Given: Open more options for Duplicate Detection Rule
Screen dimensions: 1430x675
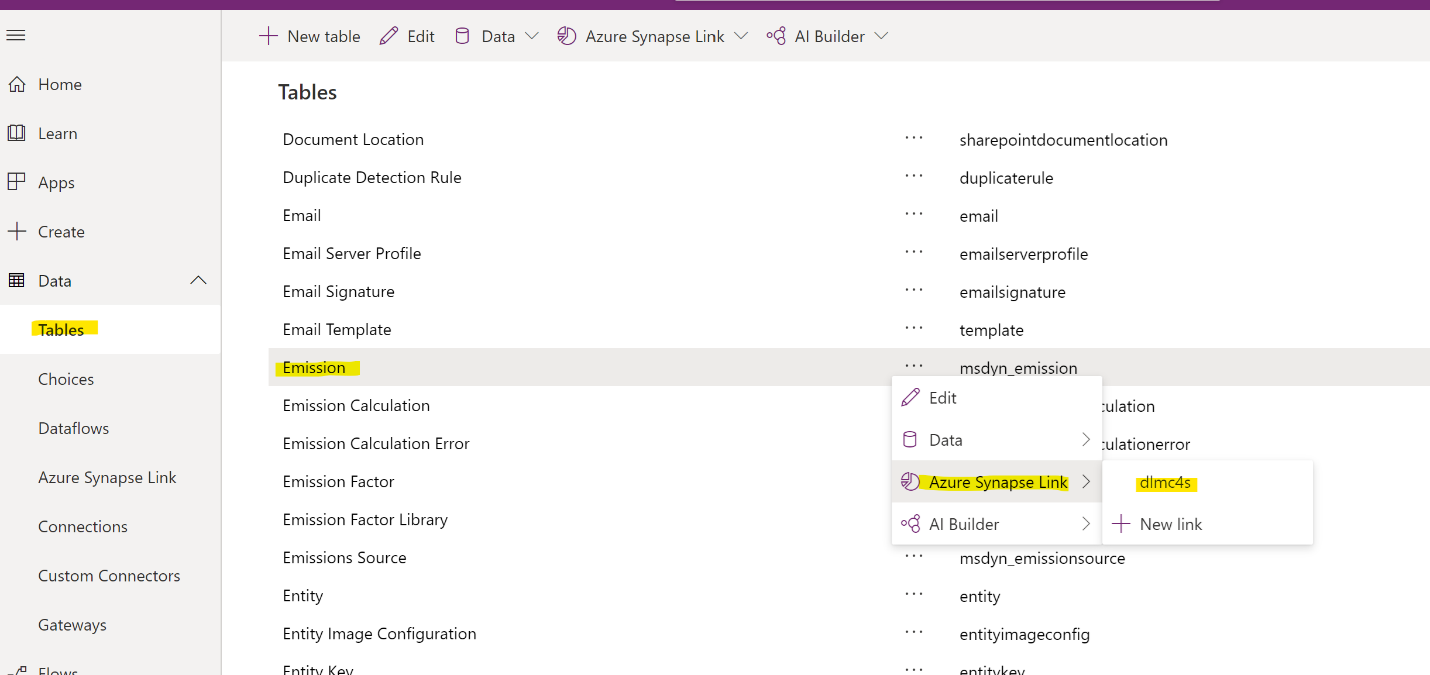Looking at the screenshot, I should coord(914,176).
